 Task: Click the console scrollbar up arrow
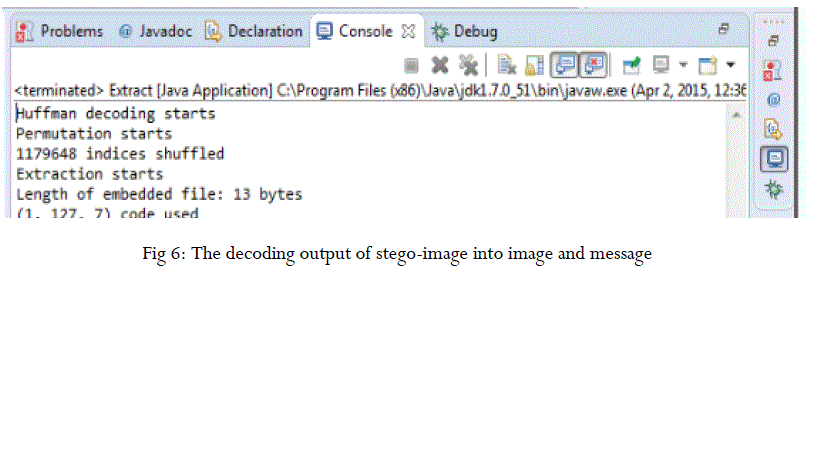[737, 116]
